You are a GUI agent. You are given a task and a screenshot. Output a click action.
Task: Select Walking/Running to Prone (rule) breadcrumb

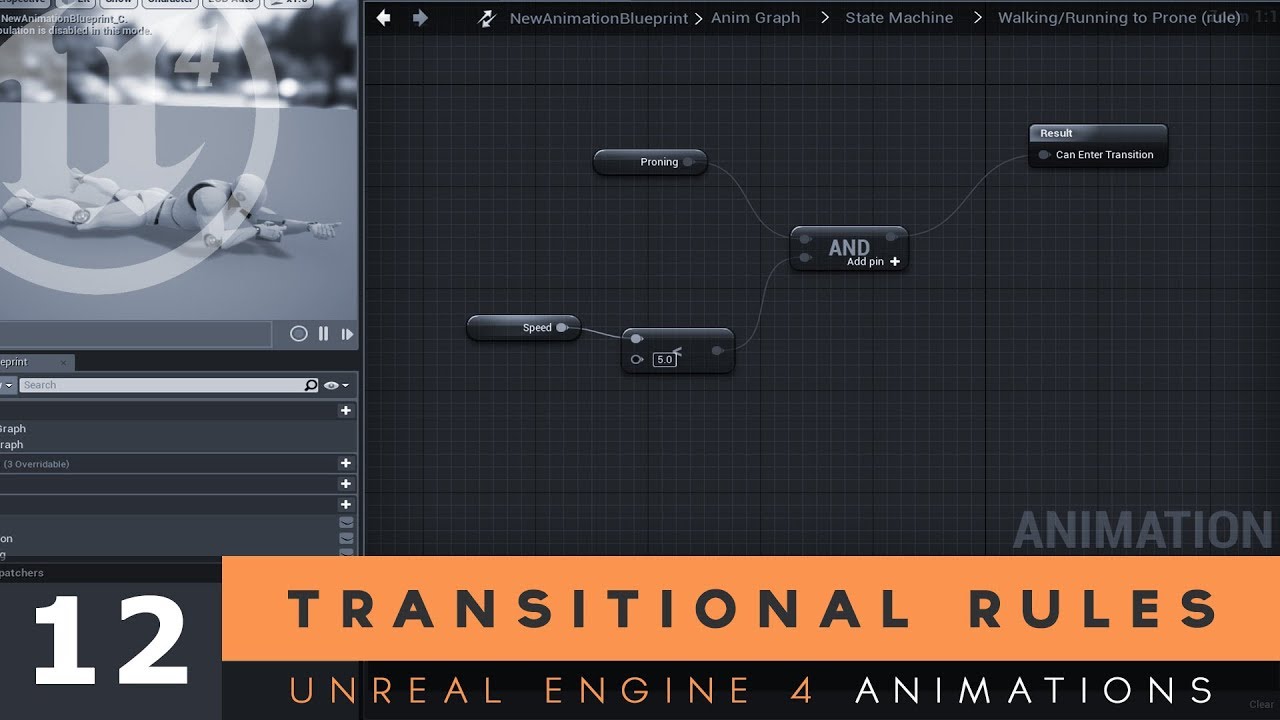(x=1119, y=18)
